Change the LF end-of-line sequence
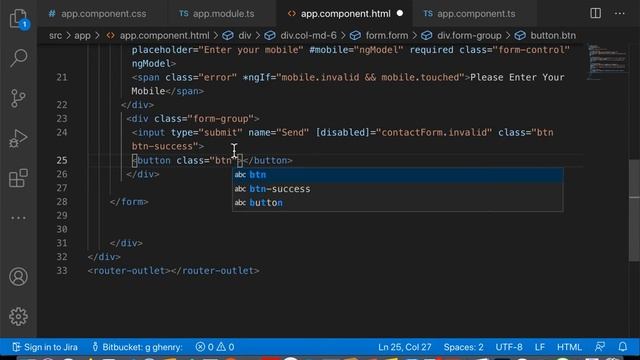The height and width of the screenshot is (360, 640). tap(540, 347)
